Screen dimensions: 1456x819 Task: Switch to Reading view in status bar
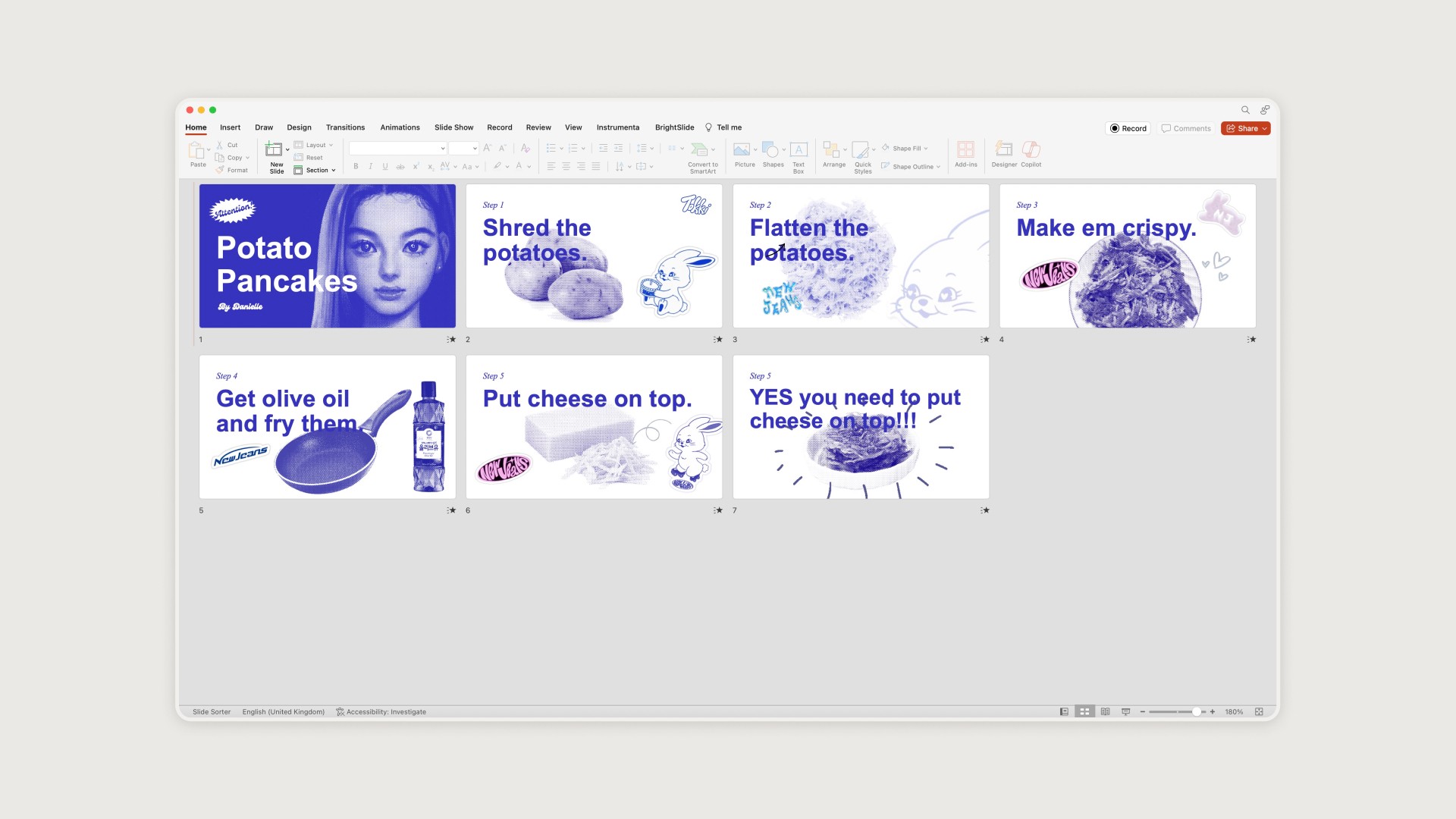tap(1105, 712)
